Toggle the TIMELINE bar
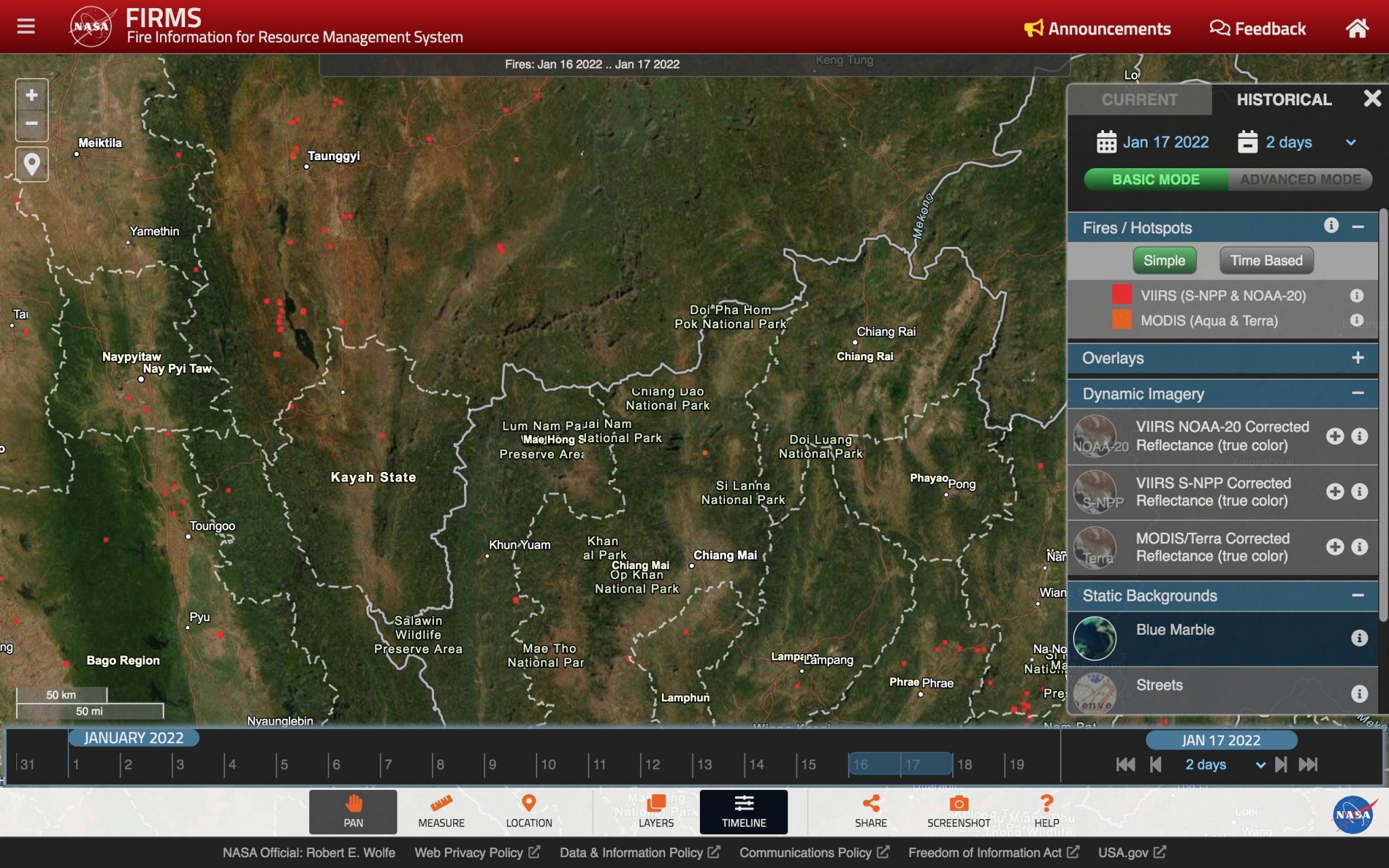The width and height of the screenshot is (1389, 868). click(x=744, y=811)
